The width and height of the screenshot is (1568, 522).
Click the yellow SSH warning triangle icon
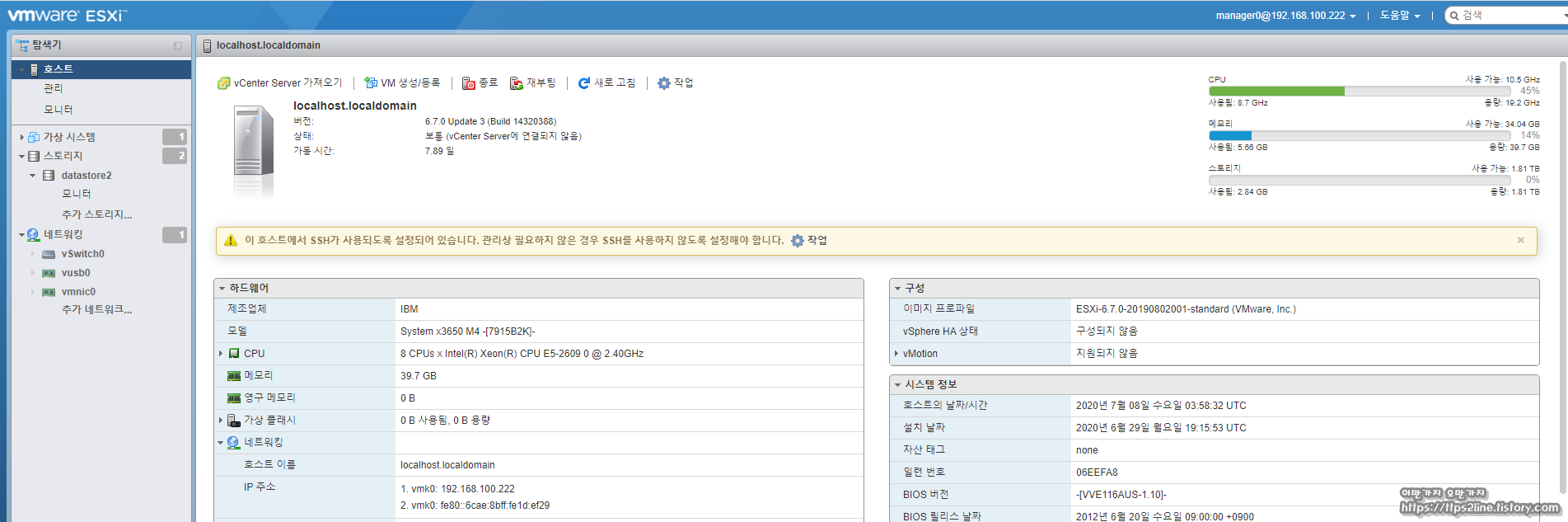pos(231,241)
